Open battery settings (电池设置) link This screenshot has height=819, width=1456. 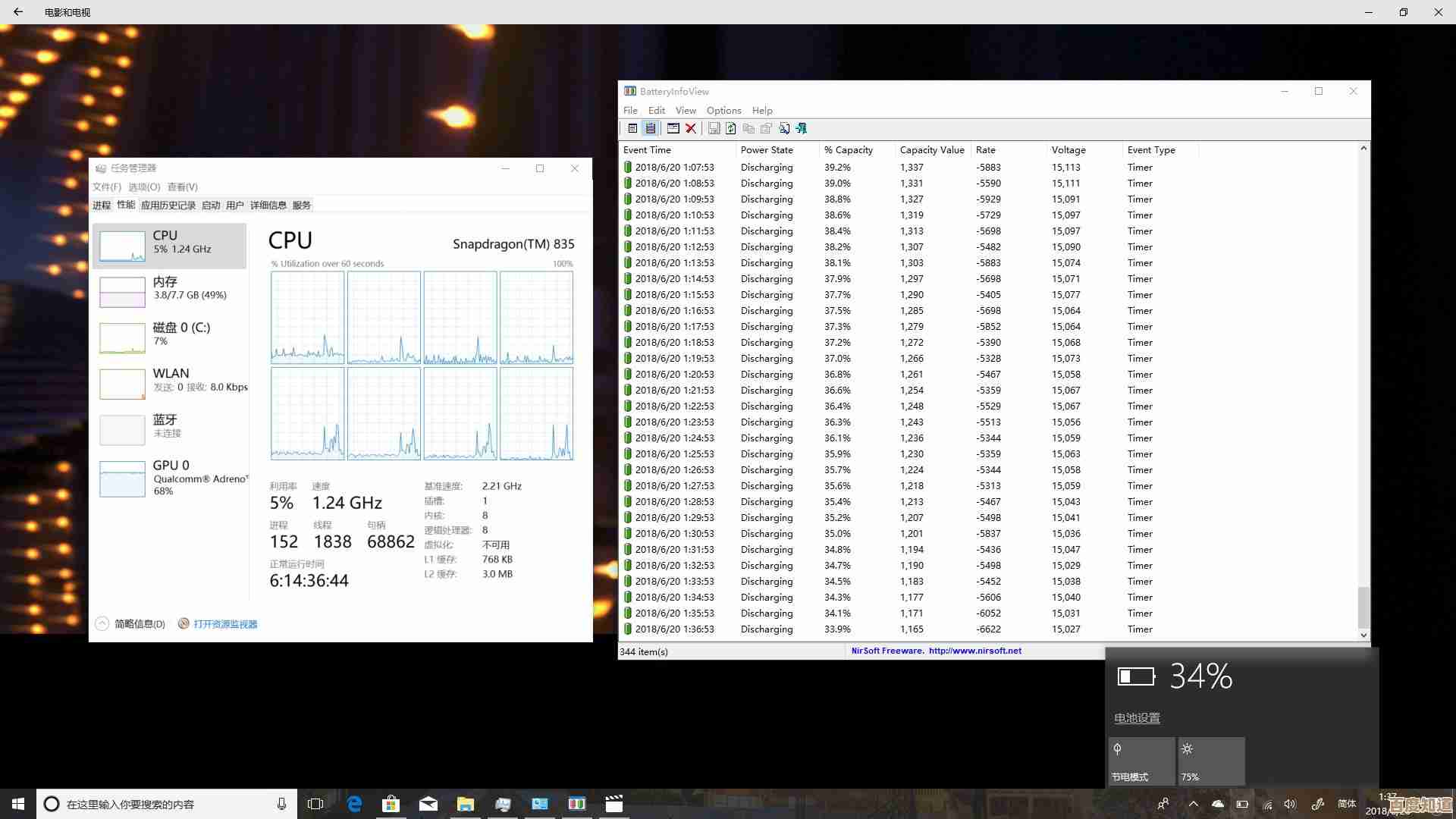pos(1137,718)
